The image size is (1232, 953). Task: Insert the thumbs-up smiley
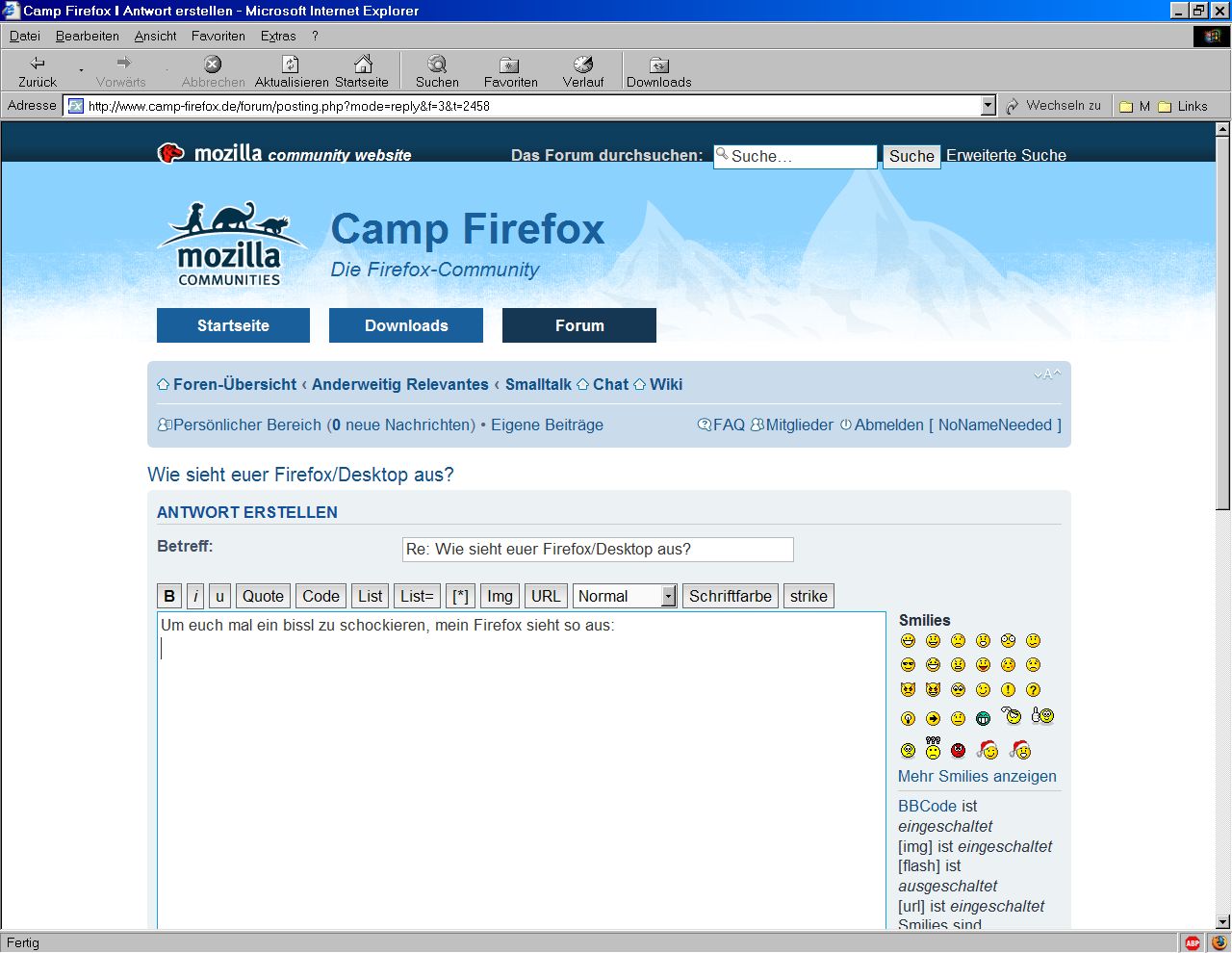(x=1042, y=715)
